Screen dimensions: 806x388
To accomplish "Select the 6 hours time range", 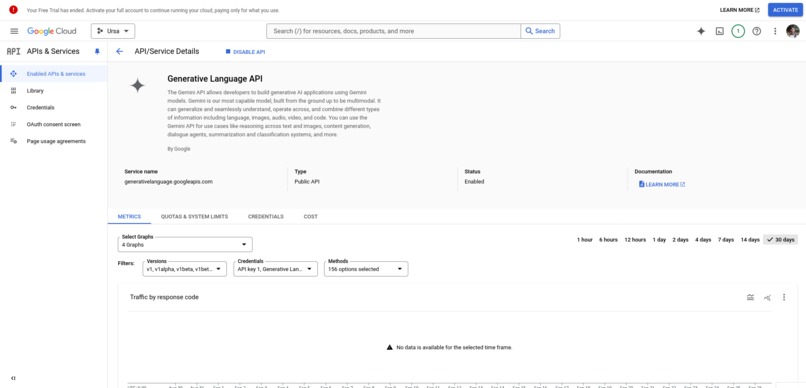I will coord(608,239).
